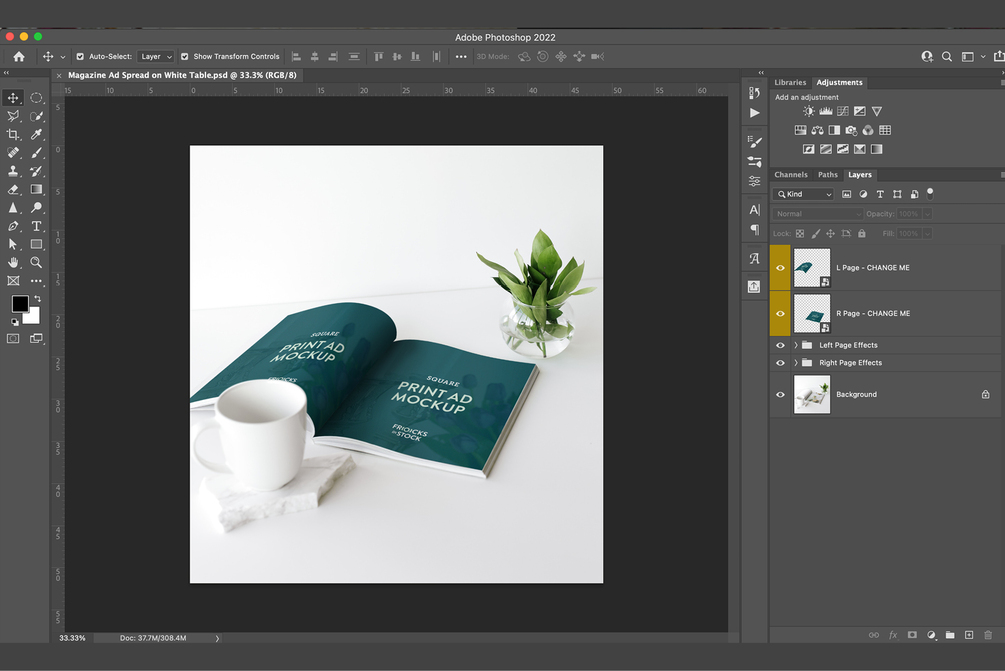Screen dimensions: 1005x671
Task: Click the foreground color swatch
Action: coord(20,303)
